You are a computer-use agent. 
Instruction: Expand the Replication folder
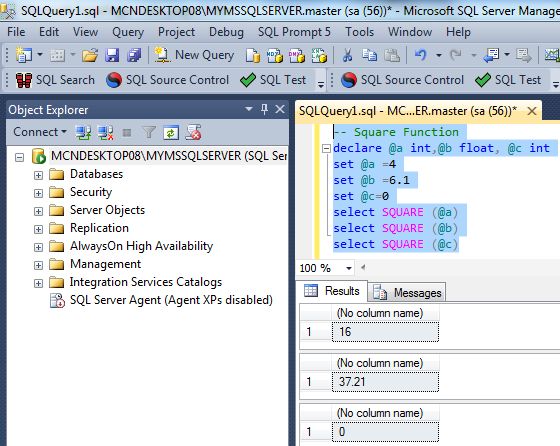(x=38, y=229)
